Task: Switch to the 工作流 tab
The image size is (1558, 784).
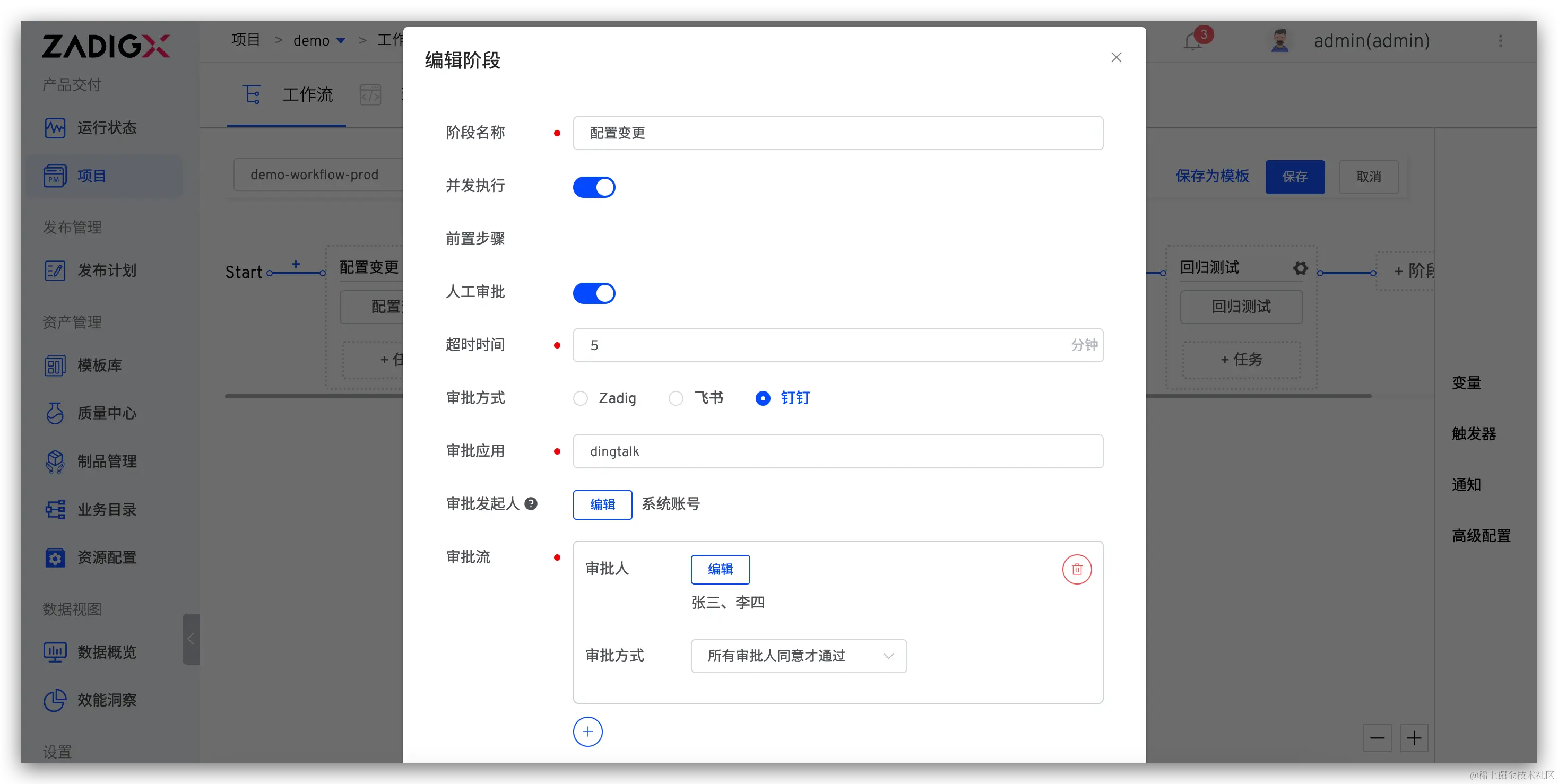Action: click(x=307, y=95)
